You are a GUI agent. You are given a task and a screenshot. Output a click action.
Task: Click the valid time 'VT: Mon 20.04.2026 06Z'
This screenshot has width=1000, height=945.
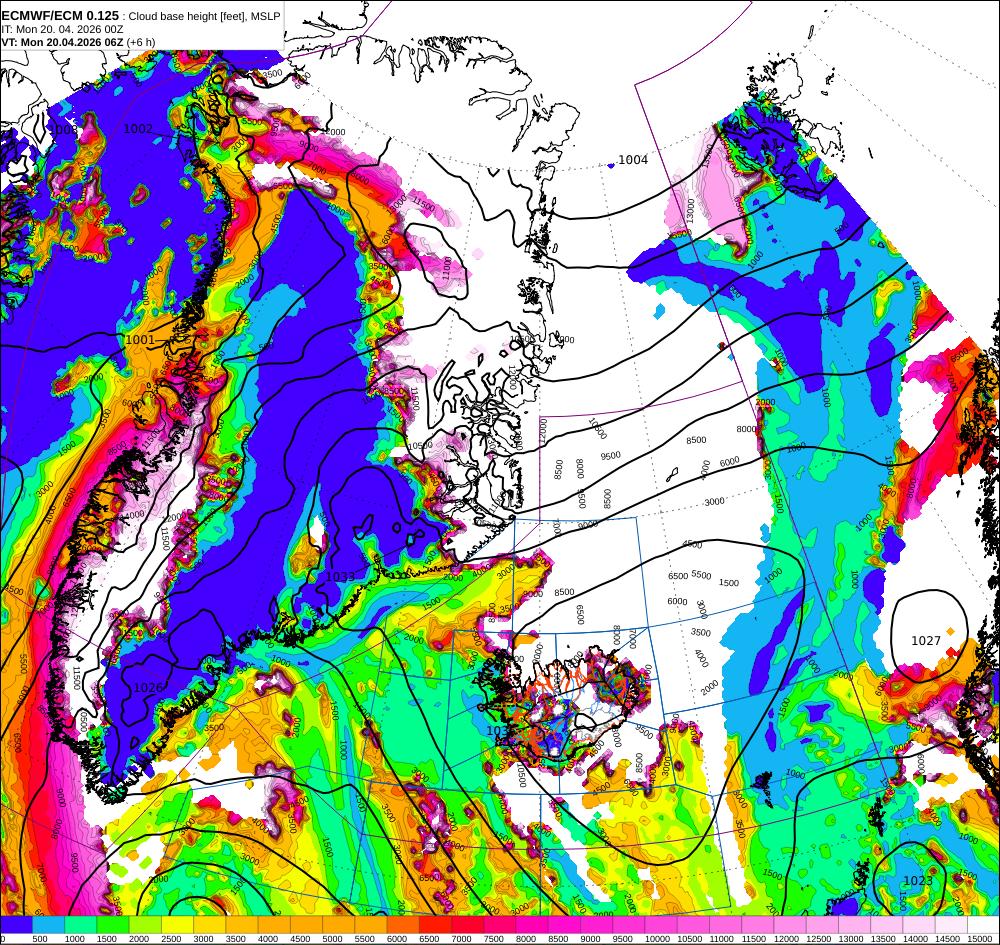pos(62,43)
